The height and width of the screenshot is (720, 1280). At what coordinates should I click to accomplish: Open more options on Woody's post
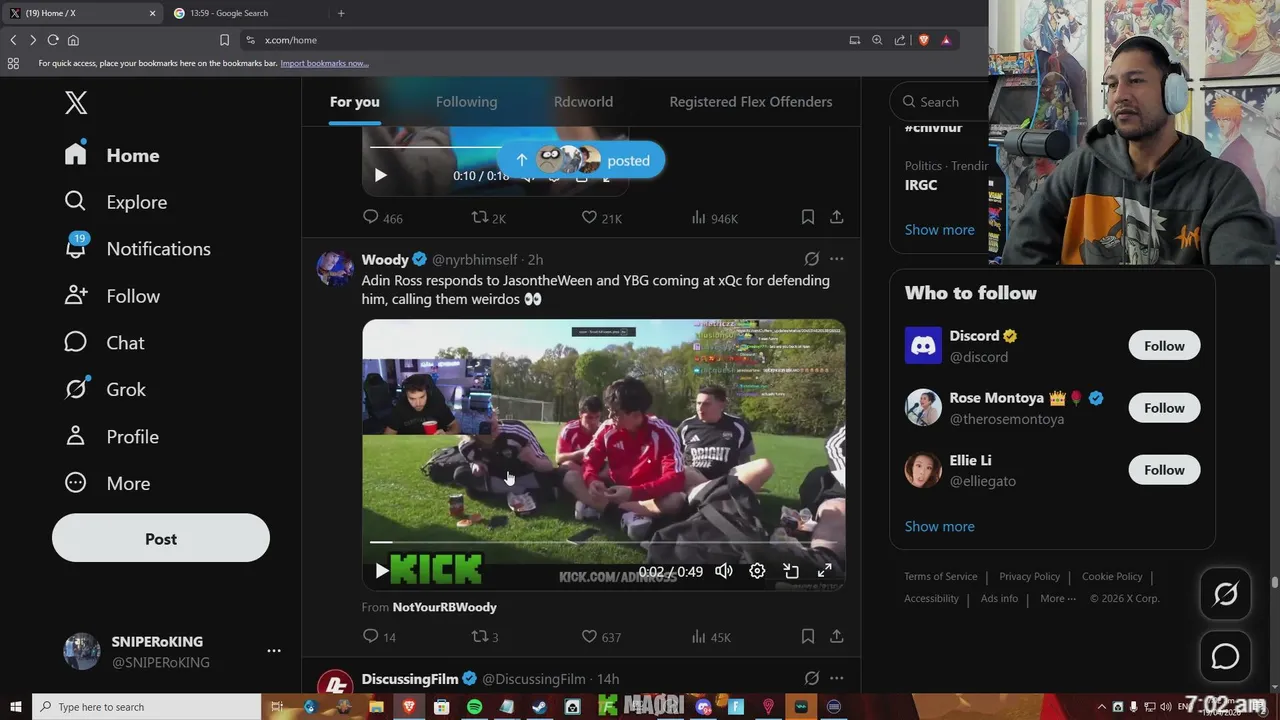tap(837, 259)
